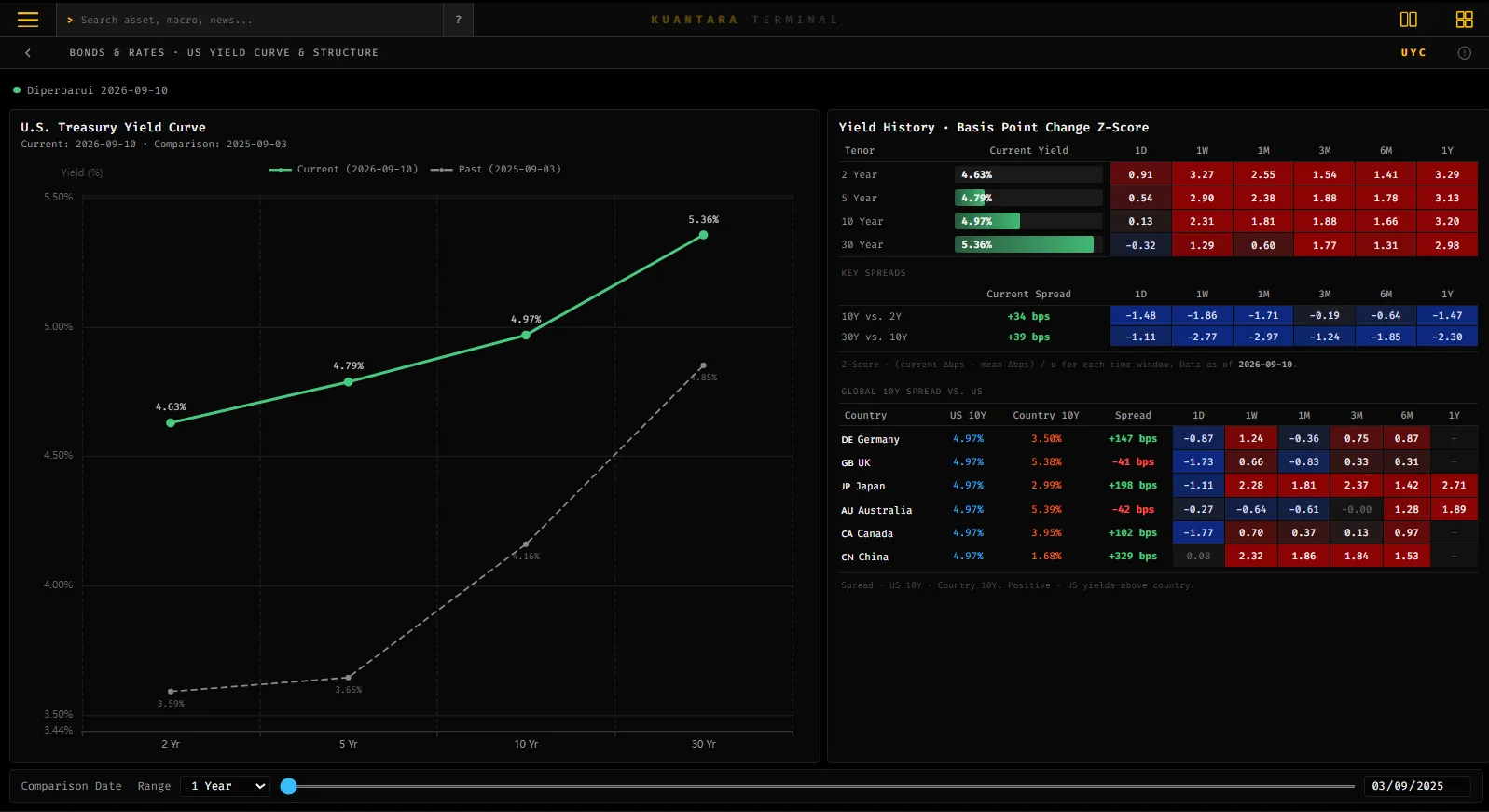Click 5 Year 1M z-score 2.38
This screenshot has height=812, width=1489.
1263,198
